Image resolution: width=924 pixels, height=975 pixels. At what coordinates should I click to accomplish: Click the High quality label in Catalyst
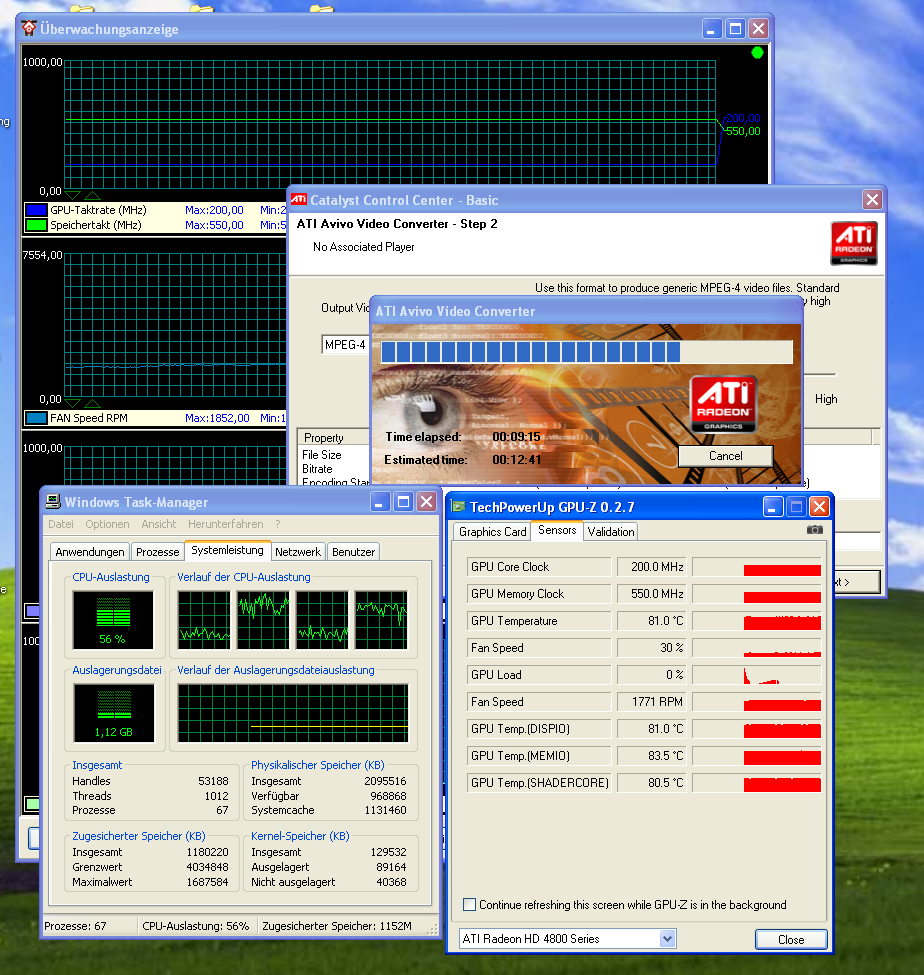pos(826,399)
